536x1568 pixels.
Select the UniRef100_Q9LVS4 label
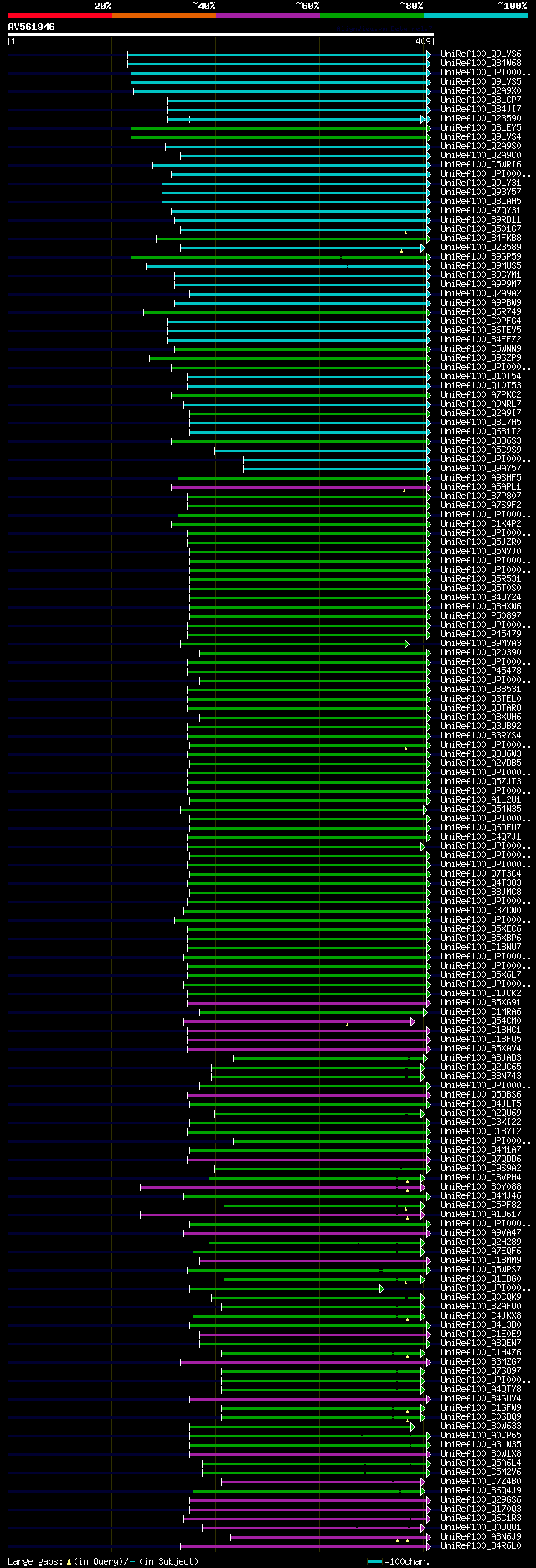tap(481, 137)
